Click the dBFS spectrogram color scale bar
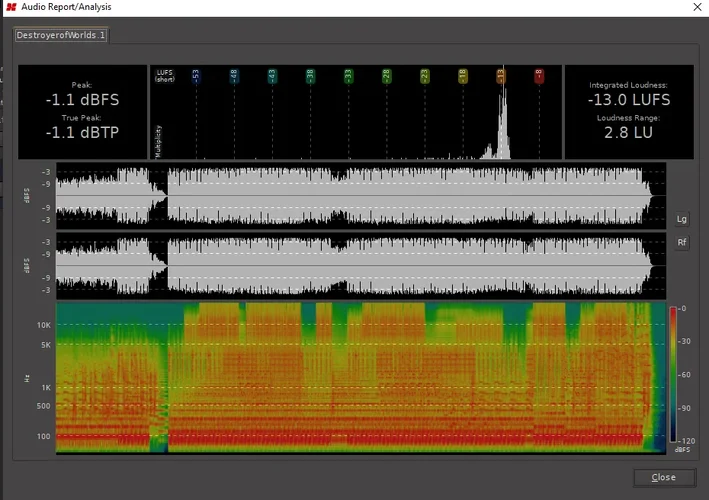Viewport: 709px width, 500px height. [673, 375]
